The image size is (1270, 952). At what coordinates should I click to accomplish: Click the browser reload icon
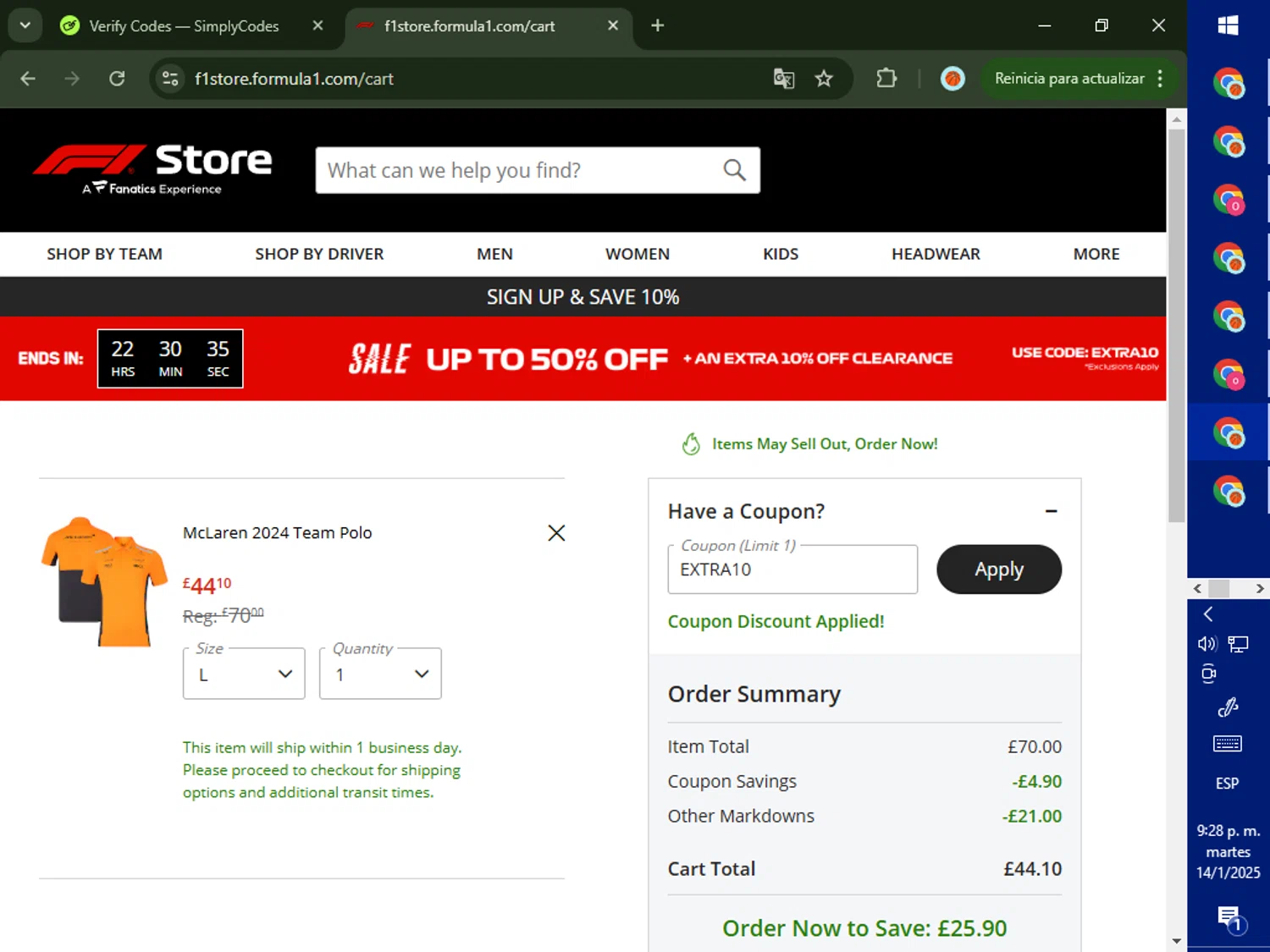click(x=117, y=79)
